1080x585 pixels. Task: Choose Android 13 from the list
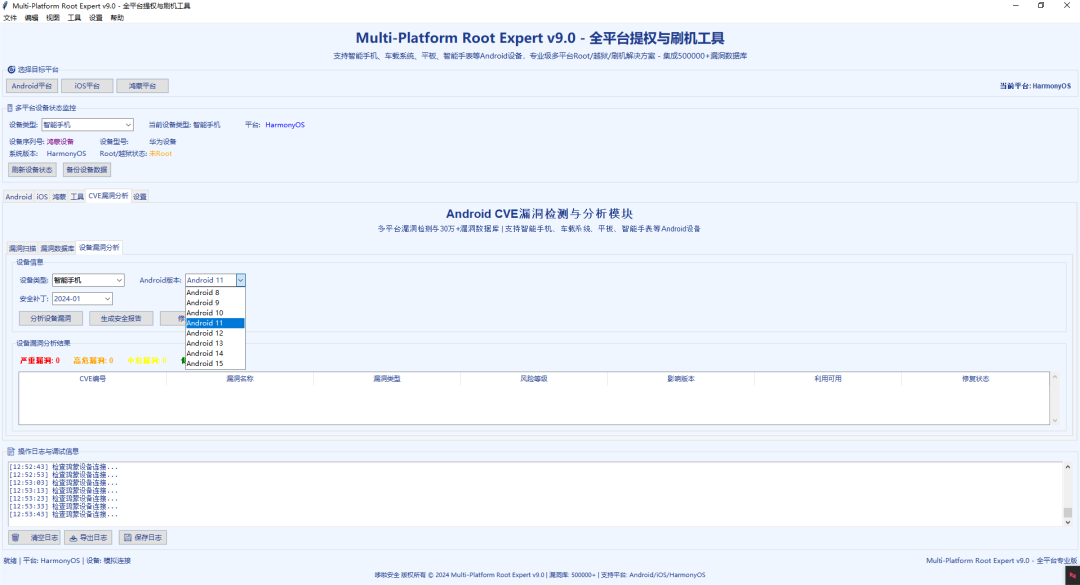coord(215,343)
